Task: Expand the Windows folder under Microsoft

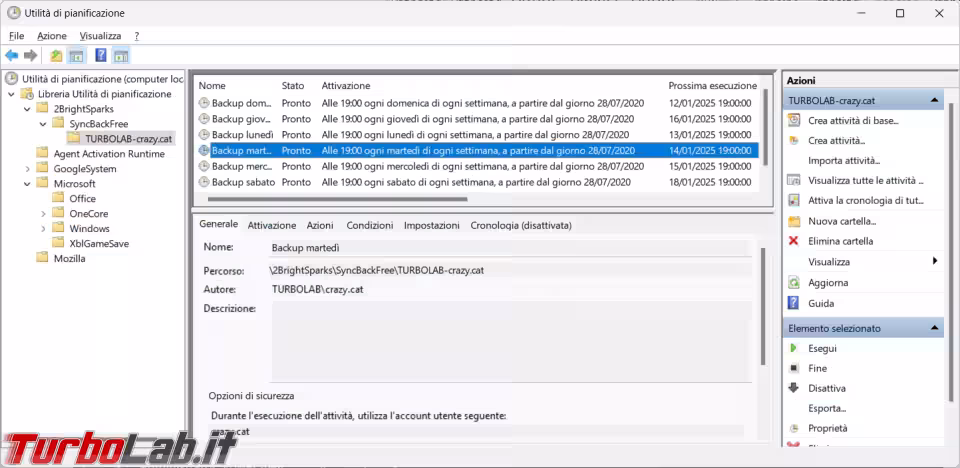Action: 43,229
